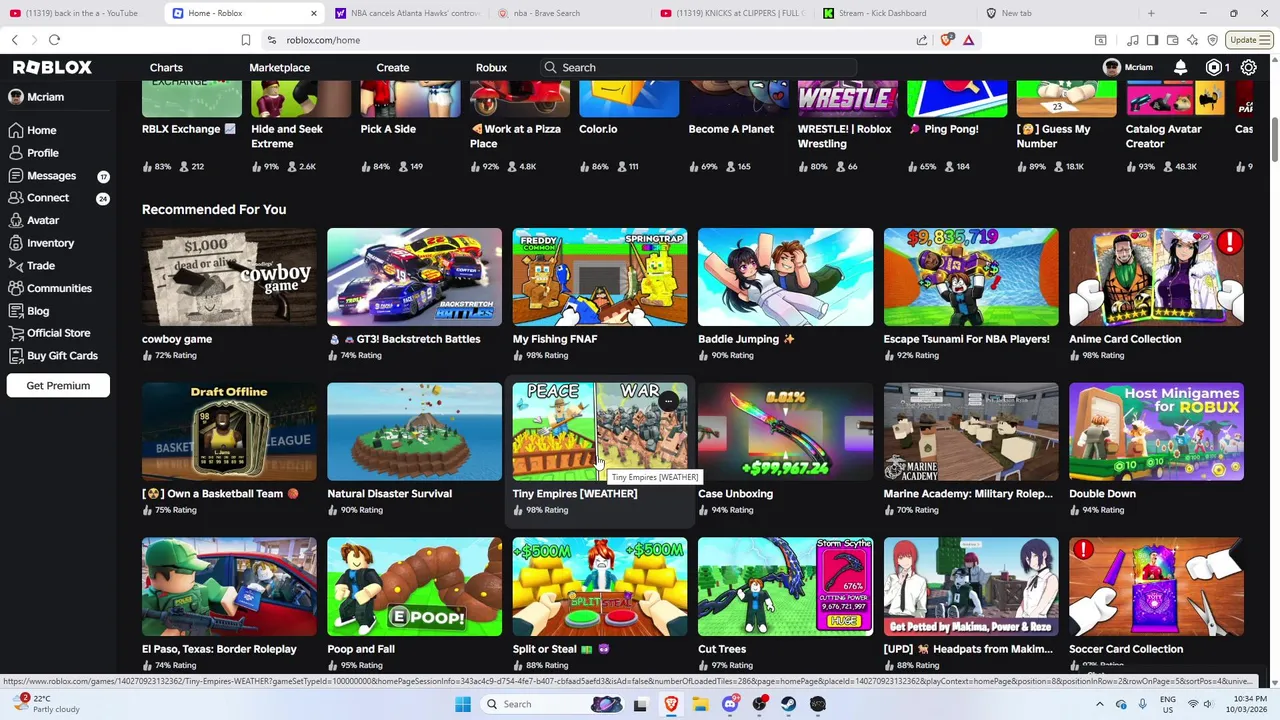Screen dimensions: 1280x720
Task: Open Roblox settings gear
Action: pos(1248,67)
